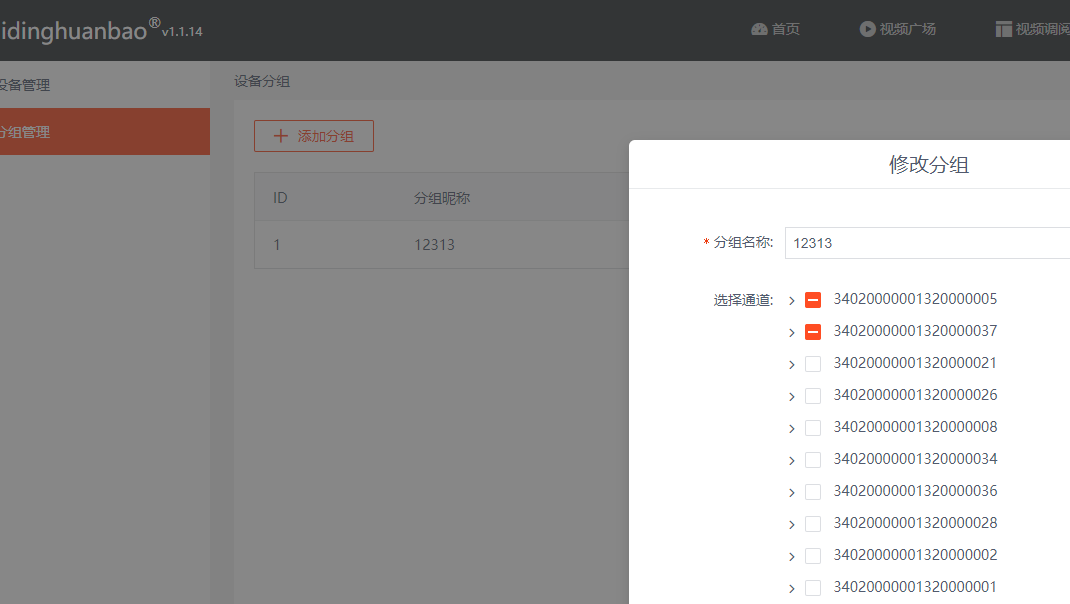Click the 添加分组 button
This screenshot has height=604, width=1070.
point(314,136)
